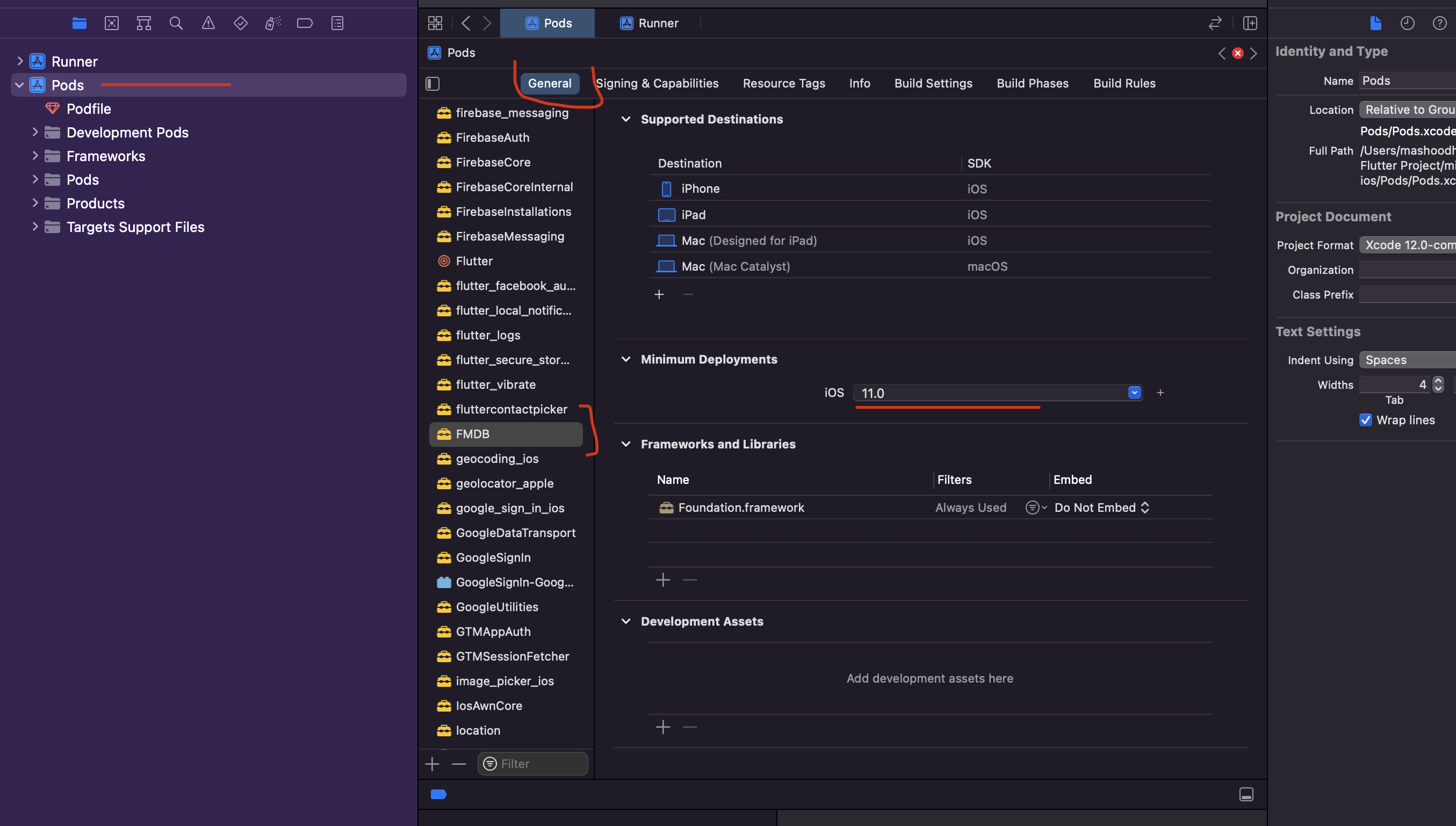Open the Report navigator icon
1456x826 pixels.
337,23
